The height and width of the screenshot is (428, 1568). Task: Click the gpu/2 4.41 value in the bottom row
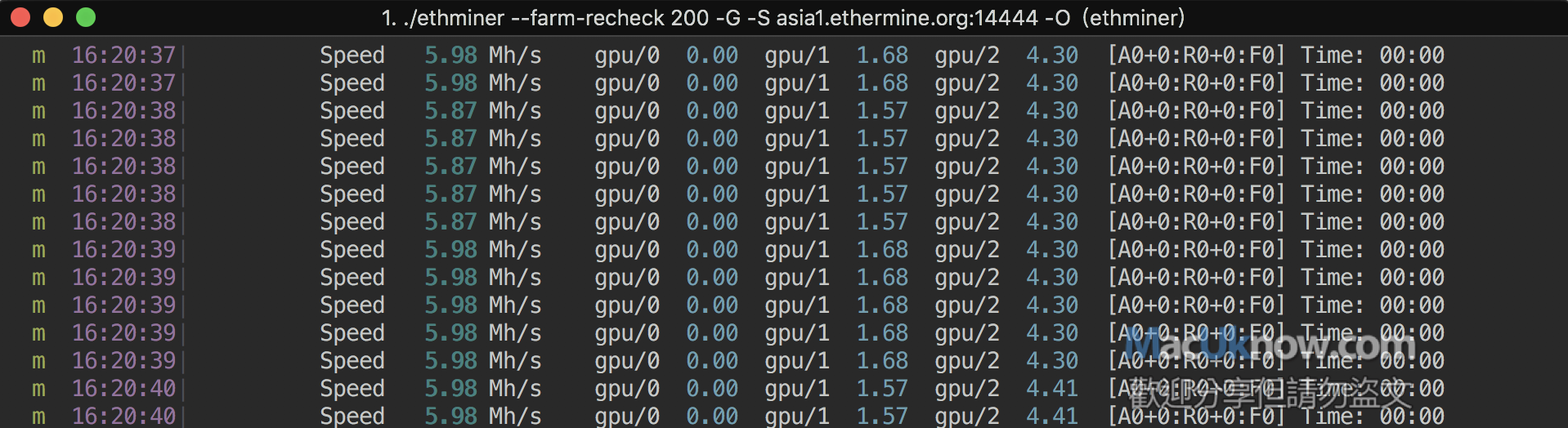(x=1052, y=416)
